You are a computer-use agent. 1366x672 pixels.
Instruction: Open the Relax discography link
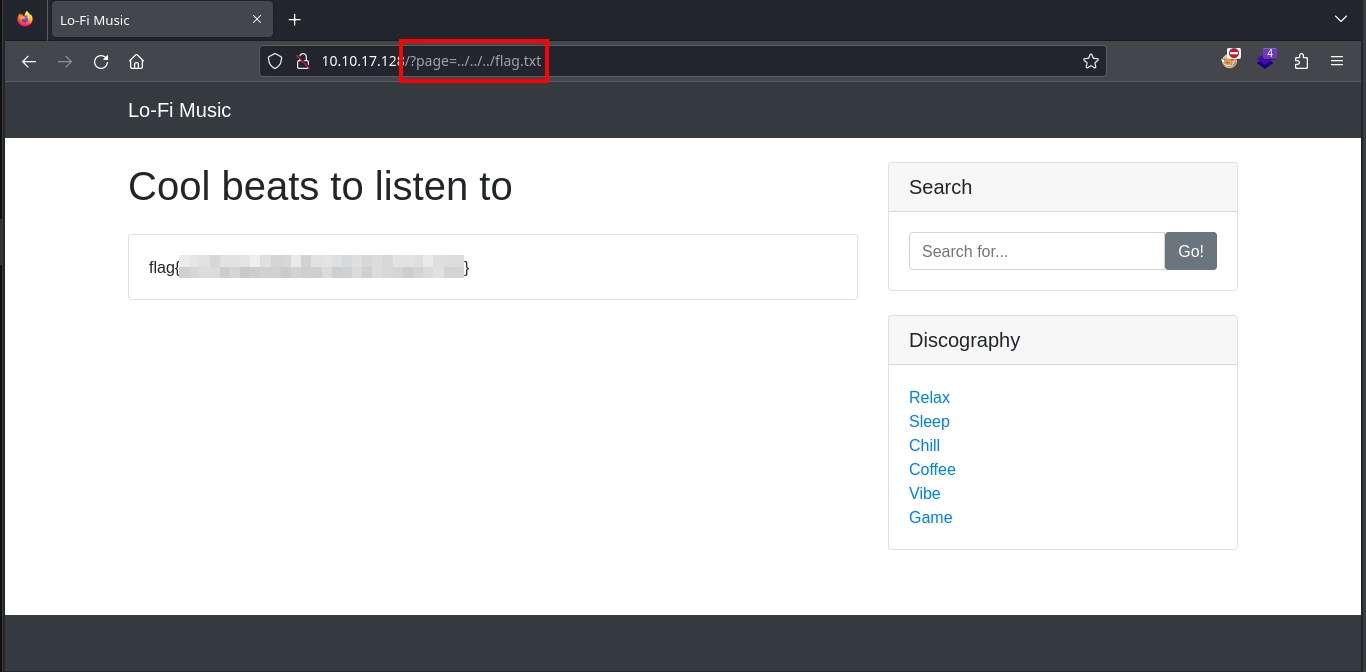929,397
